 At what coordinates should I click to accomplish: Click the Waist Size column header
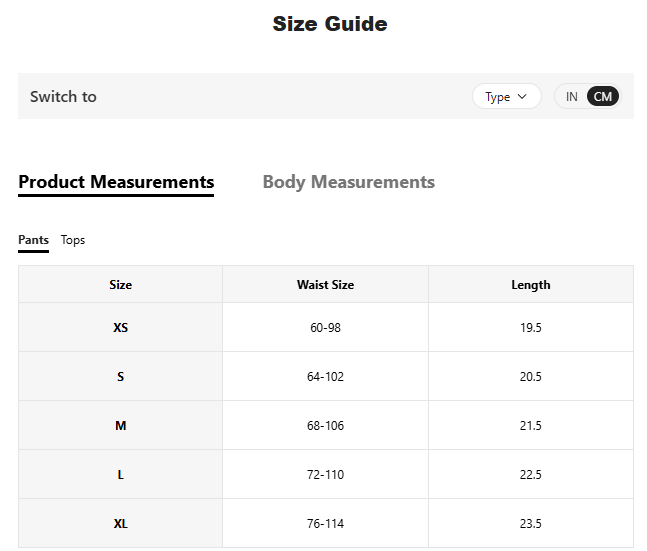[x=325, y=284]
